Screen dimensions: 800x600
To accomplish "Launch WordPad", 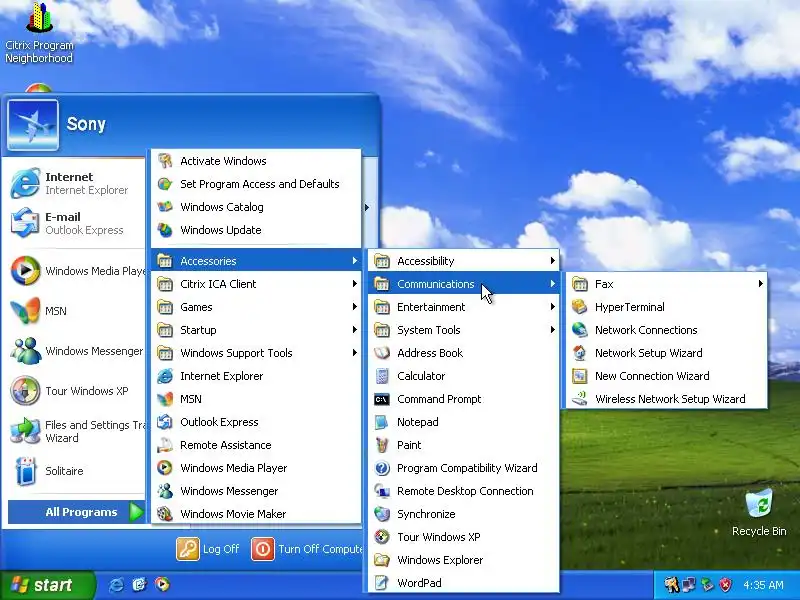I will pyautogui.click(x=464, y=583).
